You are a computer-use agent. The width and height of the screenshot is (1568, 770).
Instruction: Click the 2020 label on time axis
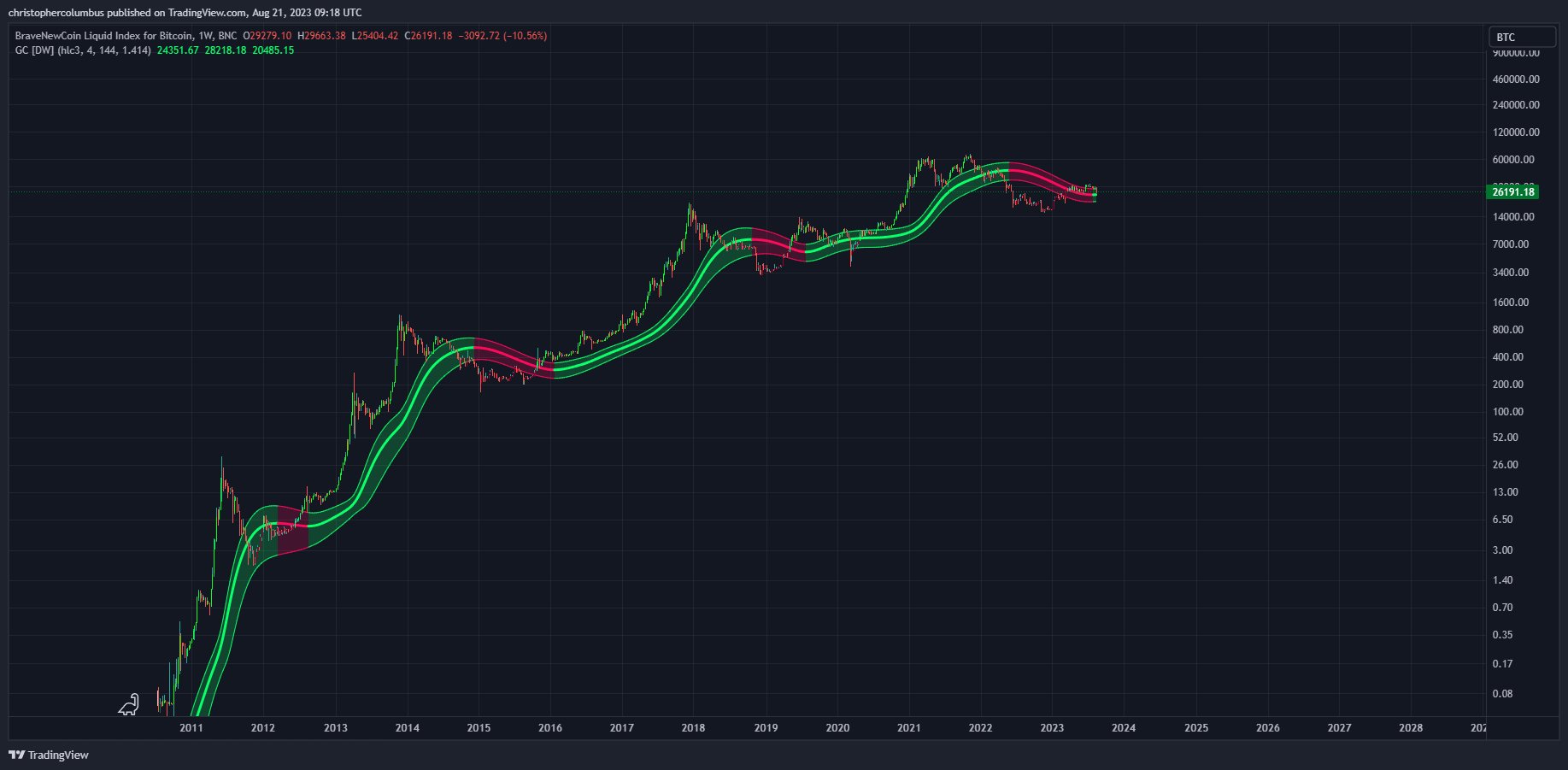coord(837,728)
